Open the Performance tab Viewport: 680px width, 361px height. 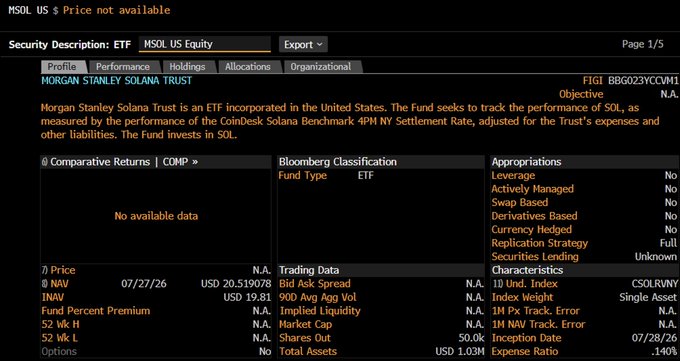click(x=123, y=67)
